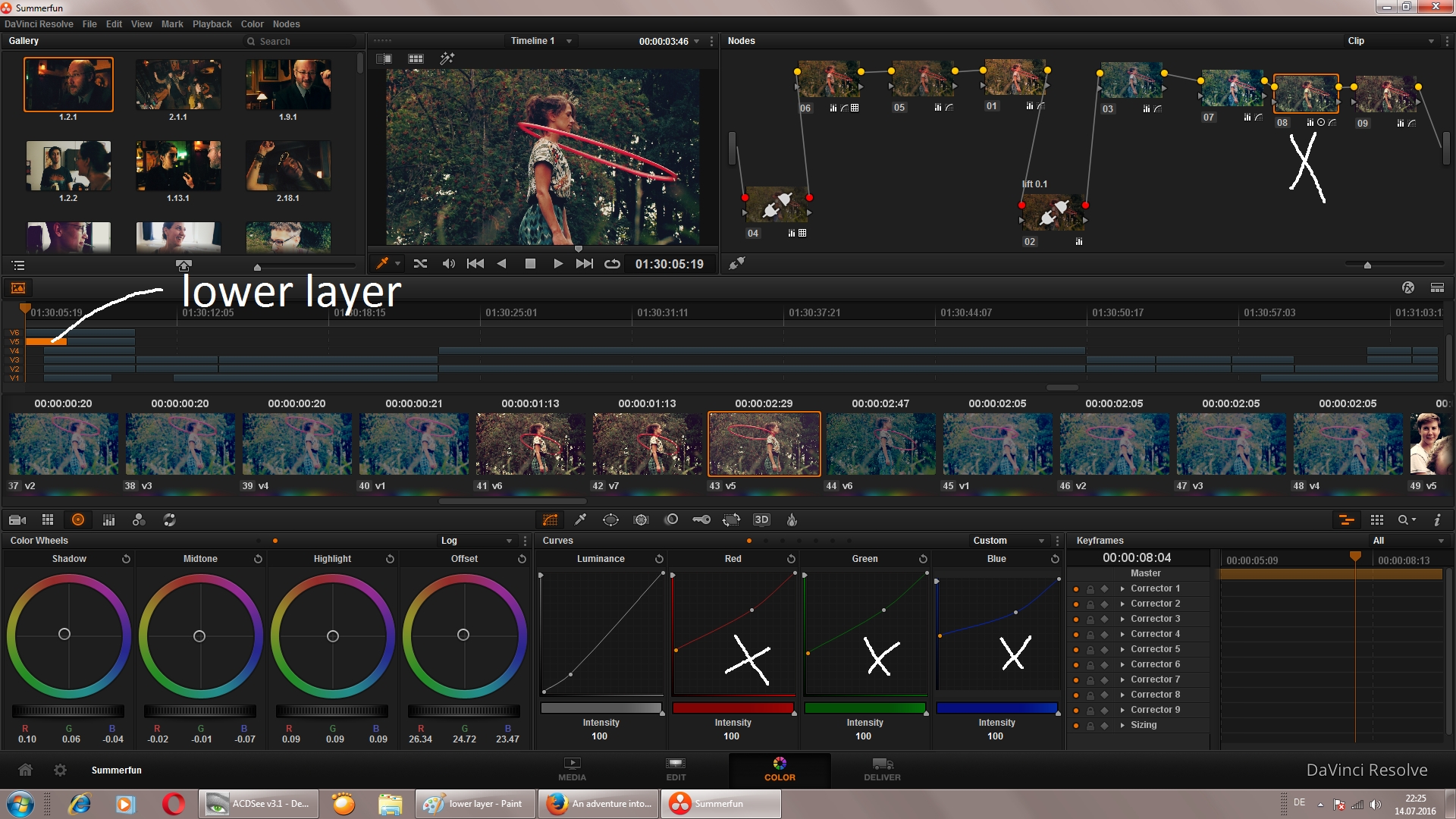Open the Power Window palette
Viewport: 1456px width, 819px height.
[x=610, y=520]
